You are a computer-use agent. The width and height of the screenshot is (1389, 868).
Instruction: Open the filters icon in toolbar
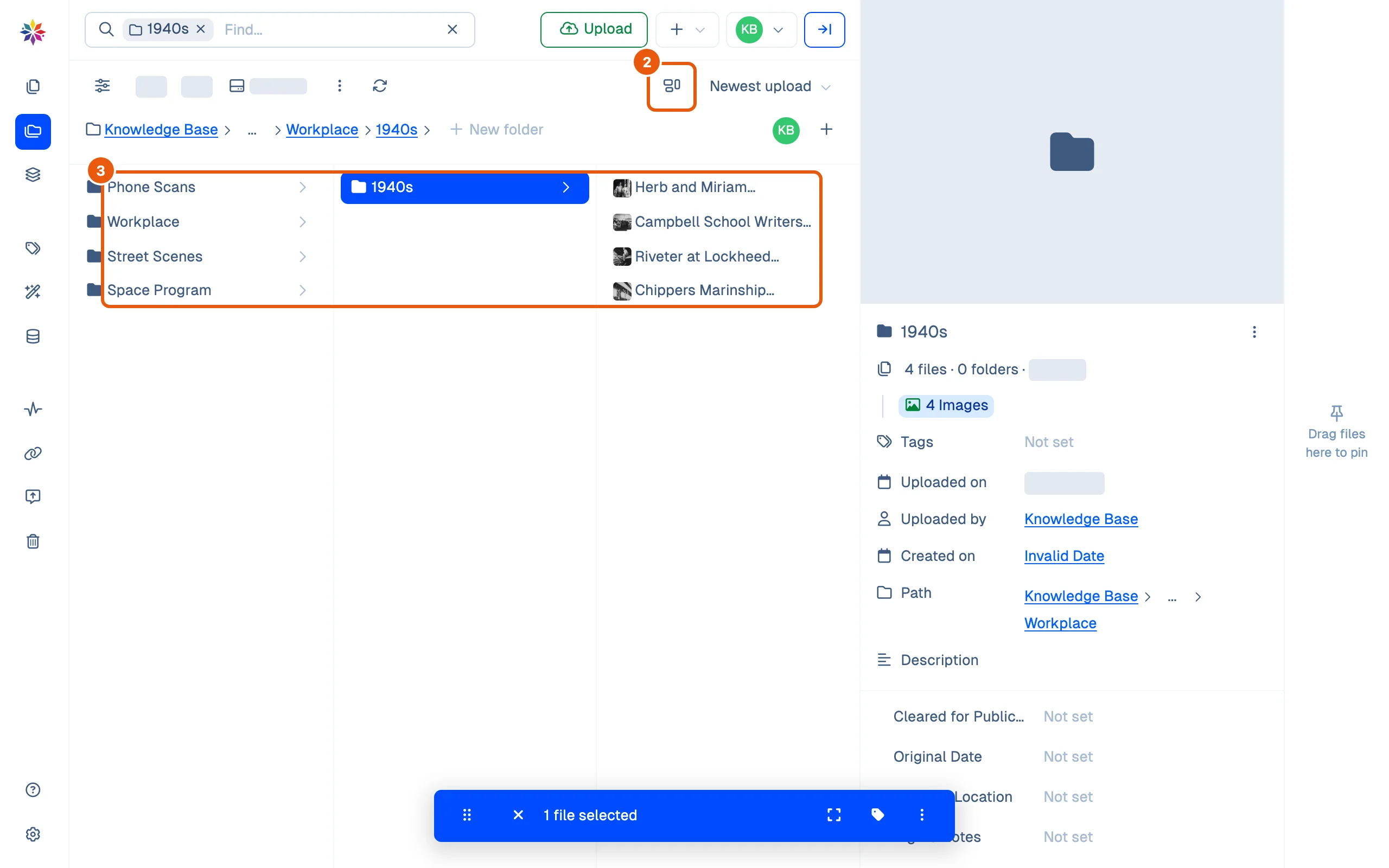coord(102,86)
